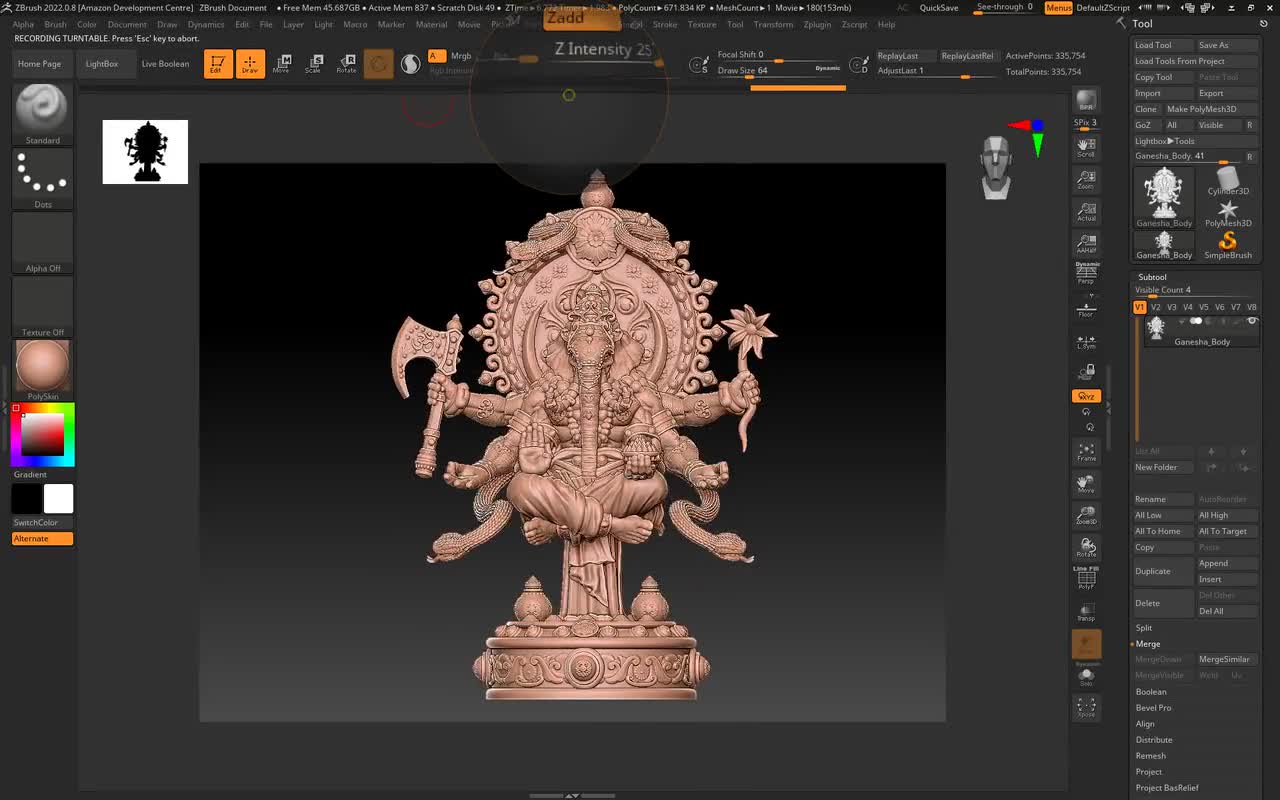
Task: Click Live Boolean button
Action: click(x=165, y=64)
